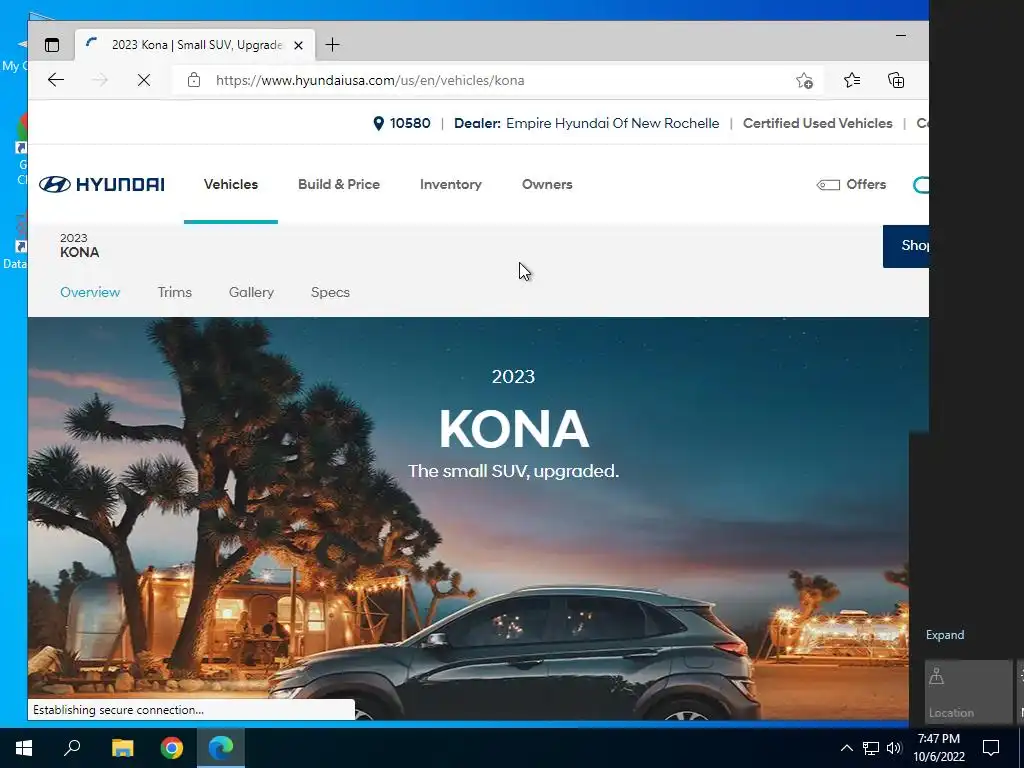Select the Overview tab
This screenshot has width=1024, height=768.
90,292
